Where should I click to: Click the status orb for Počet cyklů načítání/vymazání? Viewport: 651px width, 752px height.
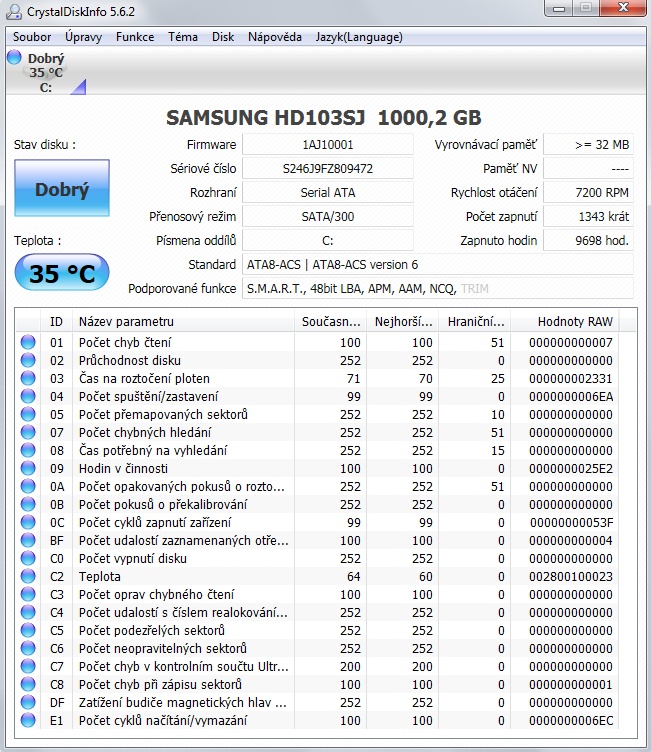(28, 720)
